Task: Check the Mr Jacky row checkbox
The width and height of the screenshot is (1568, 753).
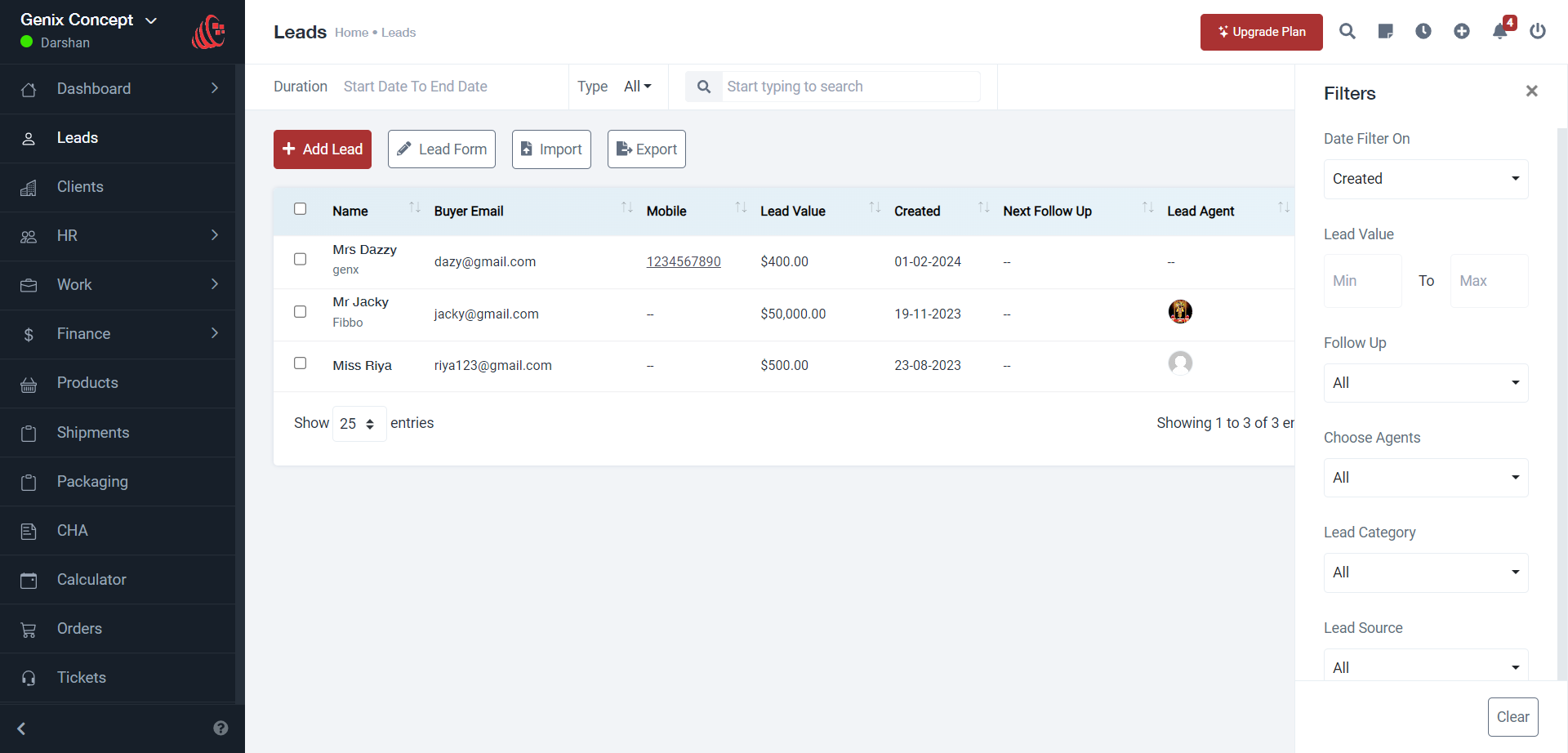Action: pyautogui.click(x=301, y=311)
